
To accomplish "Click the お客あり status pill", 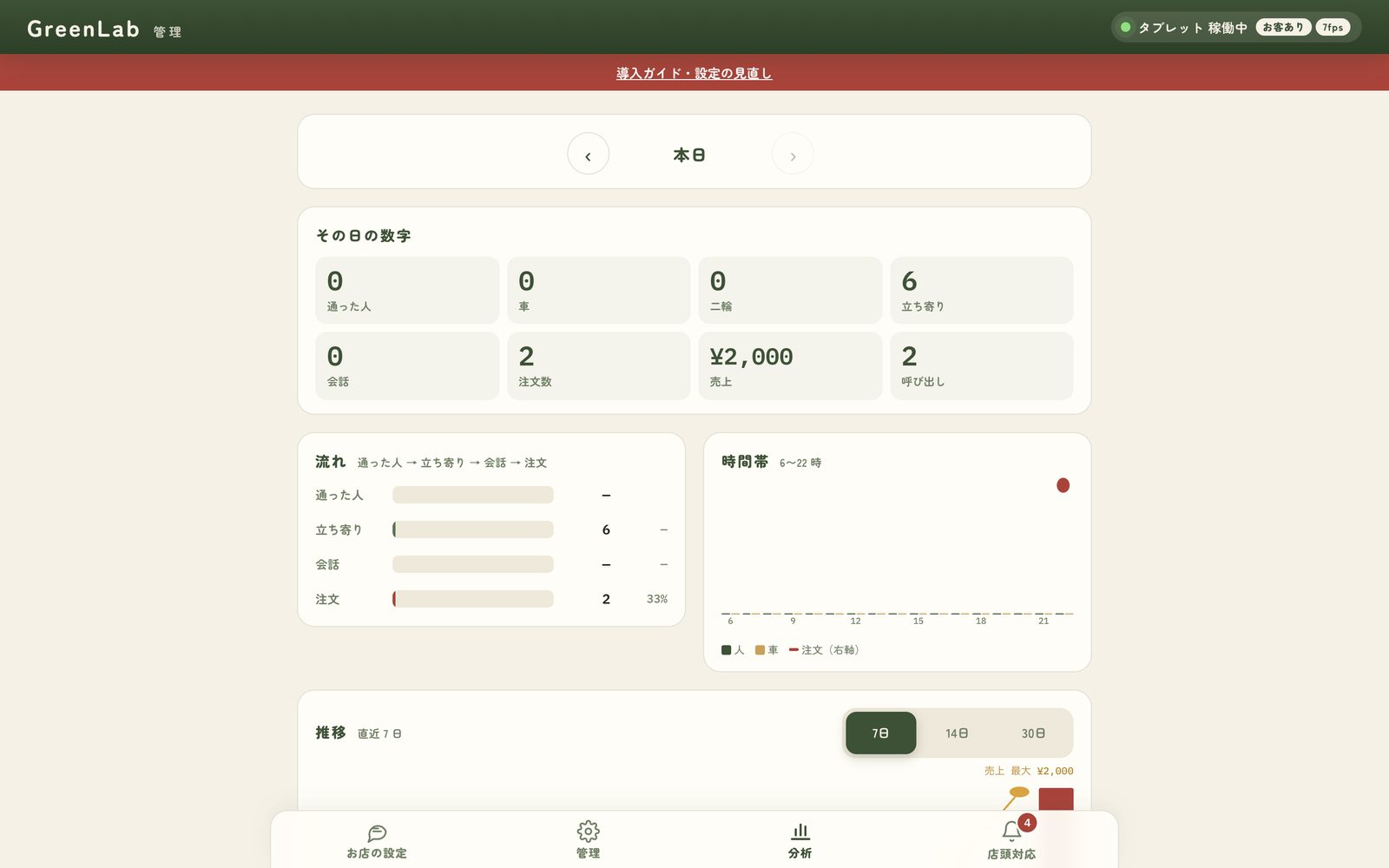I will (1283, 27).
